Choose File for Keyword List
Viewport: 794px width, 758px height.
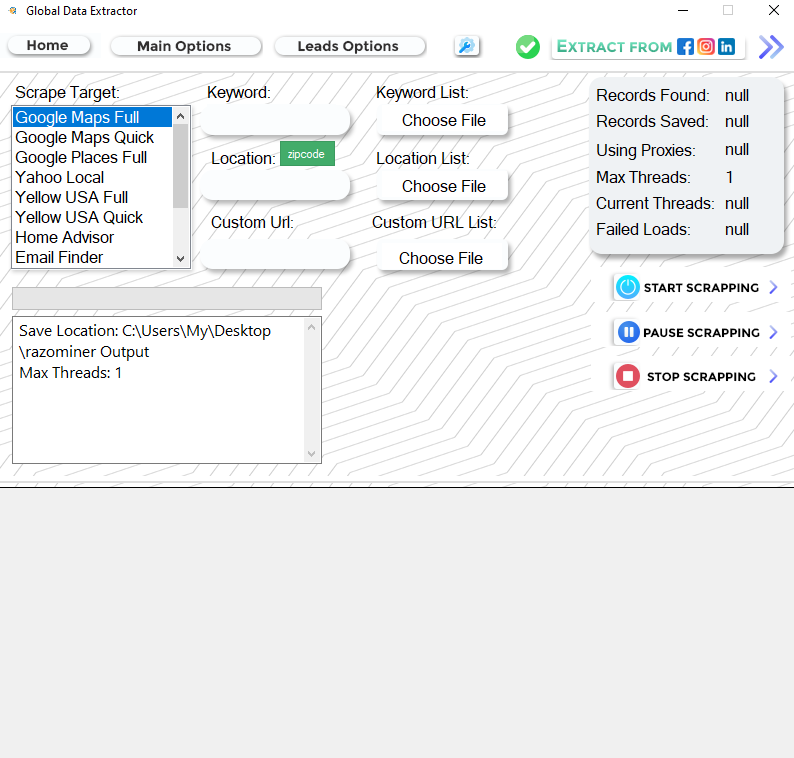(x=443, y=121)
